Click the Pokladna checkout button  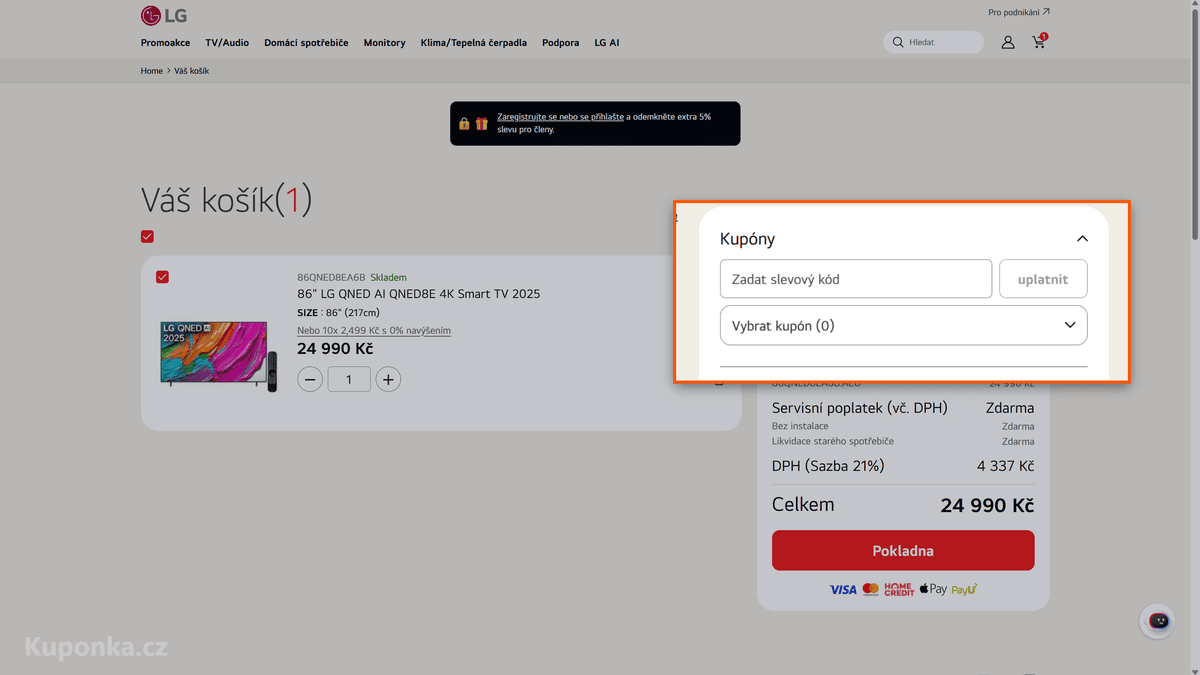tap(903, 550)
